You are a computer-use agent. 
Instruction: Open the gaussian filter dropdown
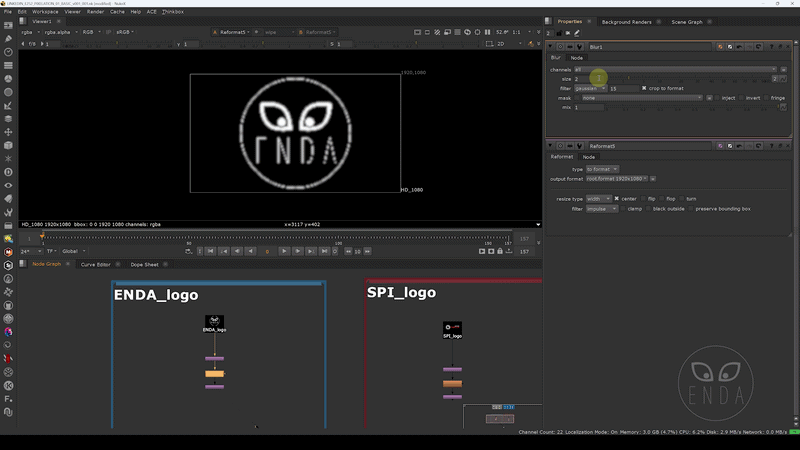point(590,88)
